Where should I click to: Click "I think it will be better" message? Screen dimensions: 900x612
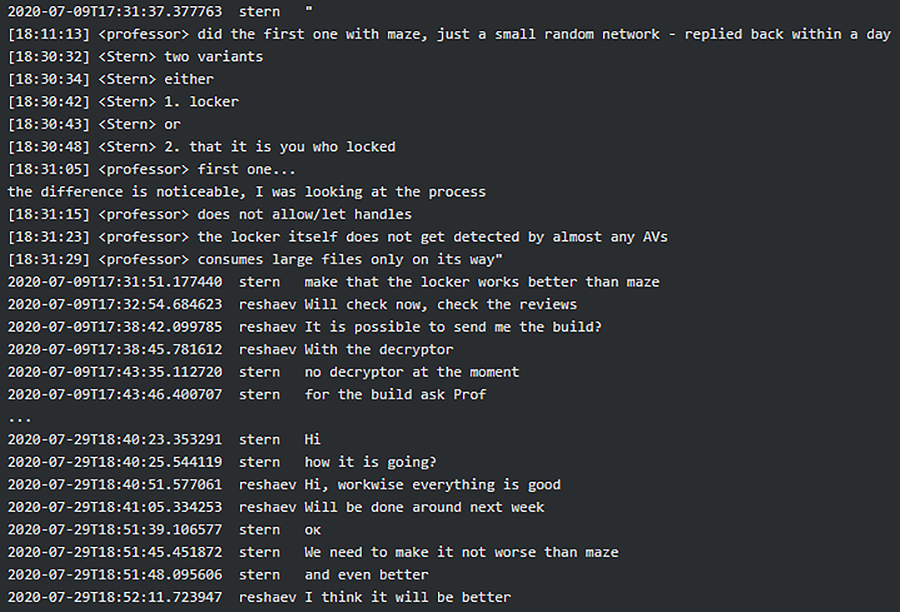pos(407,597)
